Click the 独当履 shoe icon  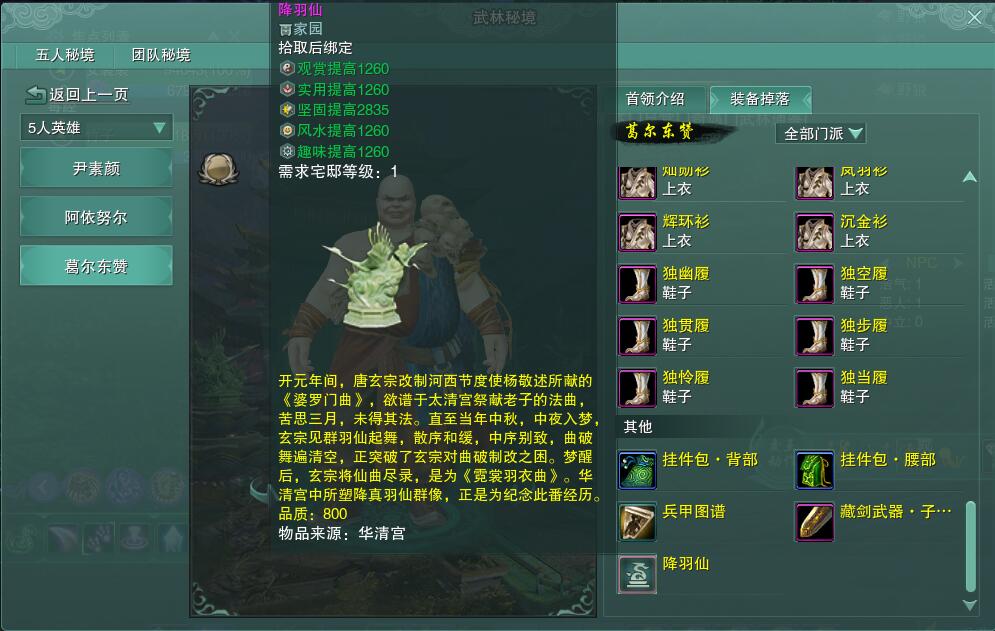(x=815, y=388)
